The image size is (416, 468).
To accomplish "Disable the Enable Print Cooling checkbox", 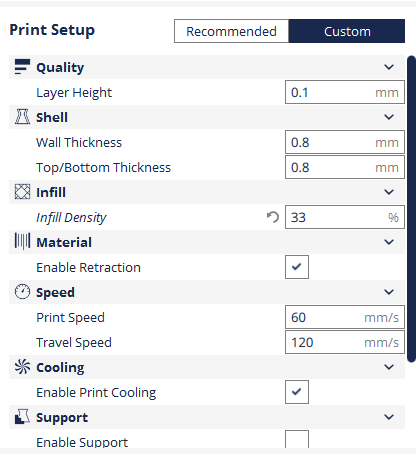I will 297,392.
